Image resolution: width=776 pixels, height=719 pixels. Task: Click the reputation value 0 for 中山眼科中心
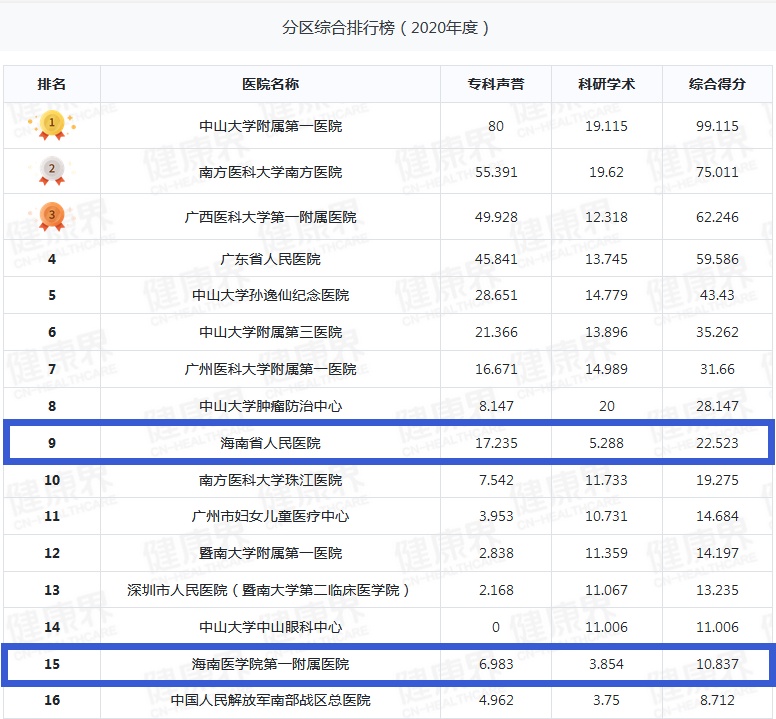(496, 627)
